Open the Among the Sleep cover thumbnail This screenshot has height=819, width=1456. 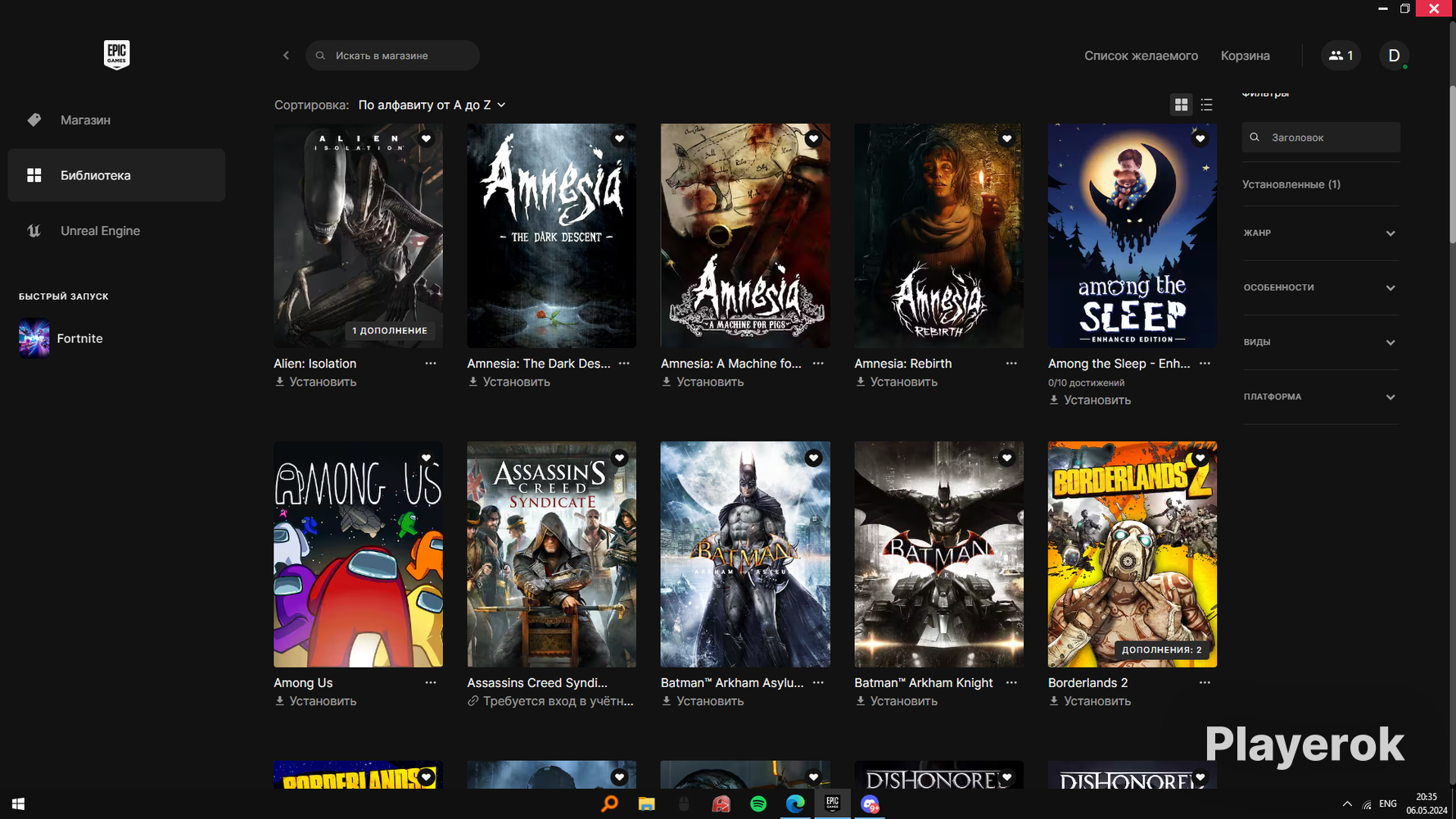[x=1133, y=236]
